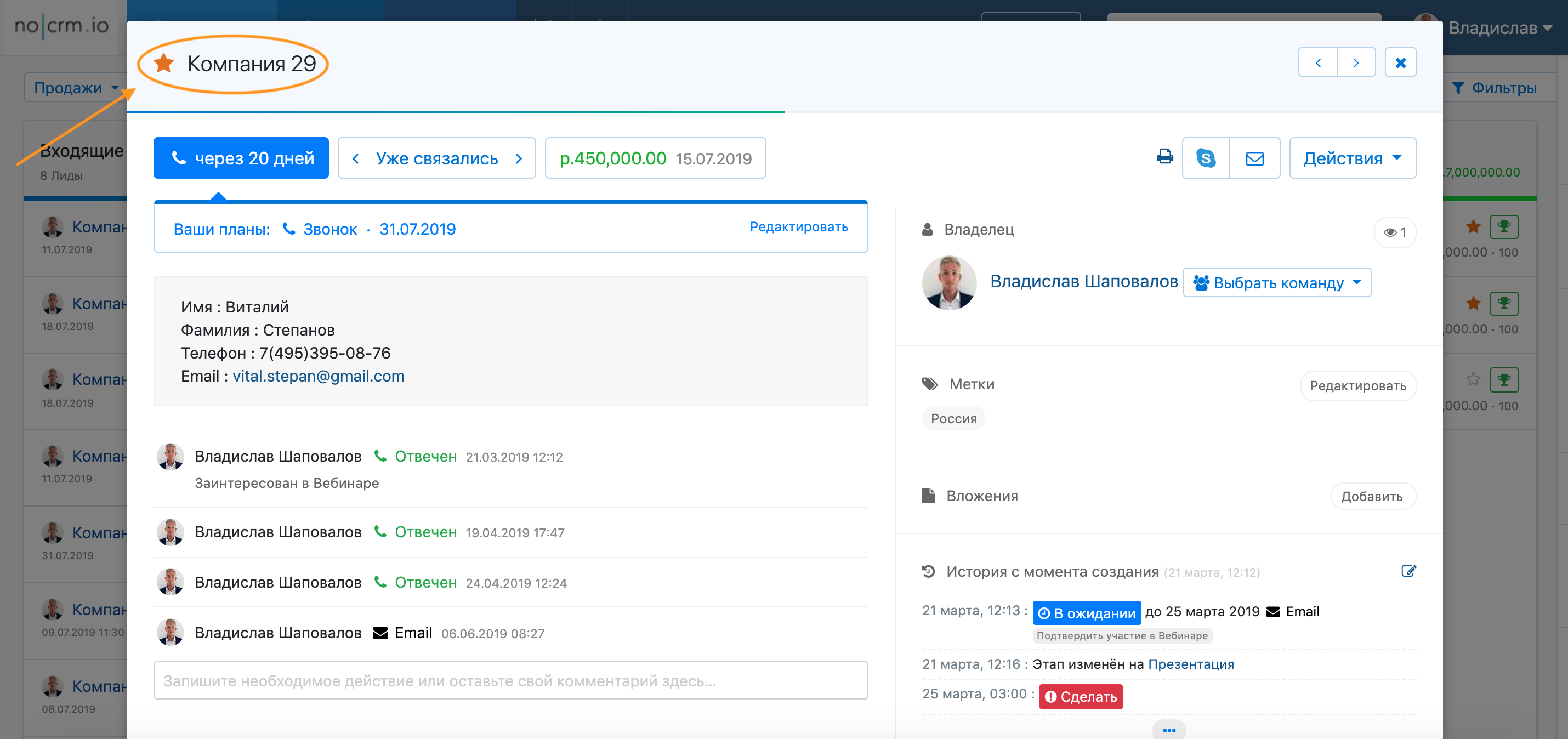Screen dimensions: 1568x739
Task: Click the print icon
Action: (x=1164, y=158)
